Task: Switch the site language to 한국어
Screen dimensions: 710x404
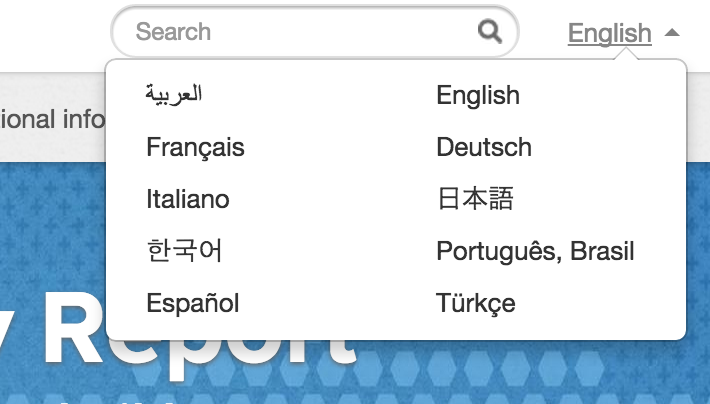Action: pos(184,251)
